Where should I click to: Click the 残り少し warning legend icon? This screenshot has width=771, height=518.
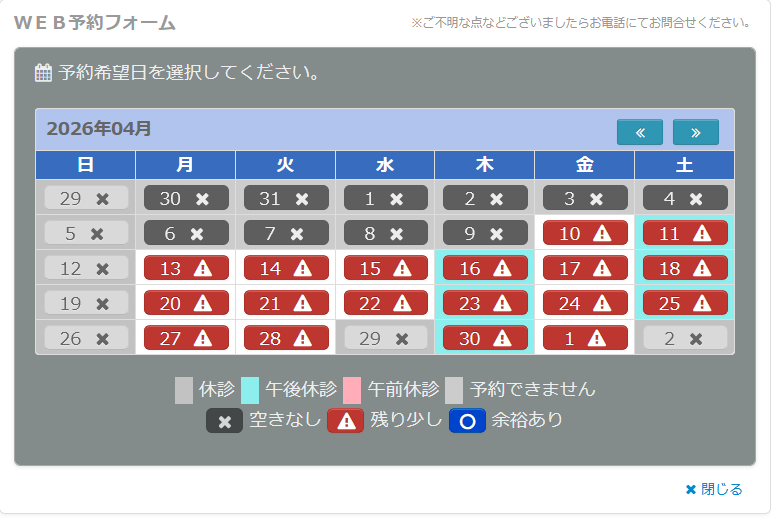346,421
